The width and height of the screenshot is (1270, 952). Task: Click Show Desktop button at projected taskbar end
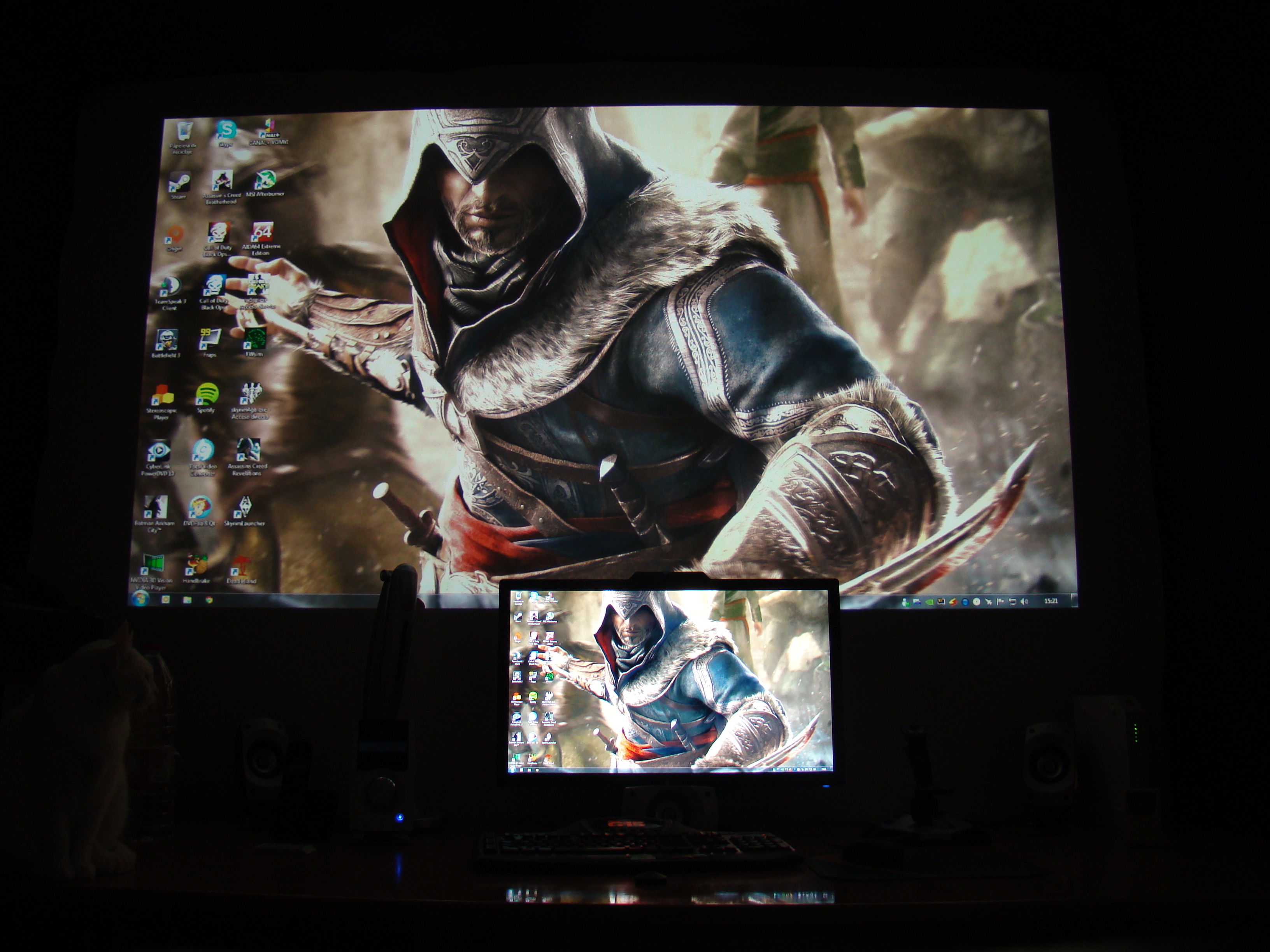[1074, 600]
